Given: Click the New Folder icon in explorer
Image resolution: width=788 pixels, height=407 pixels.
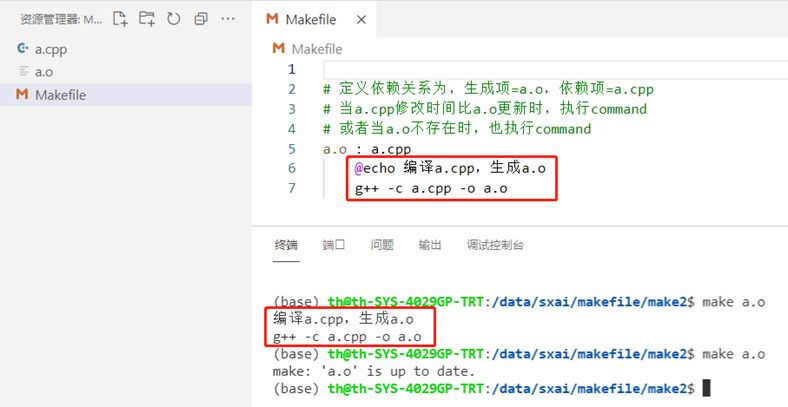Looking at the screenshot, I should [147, 19].
